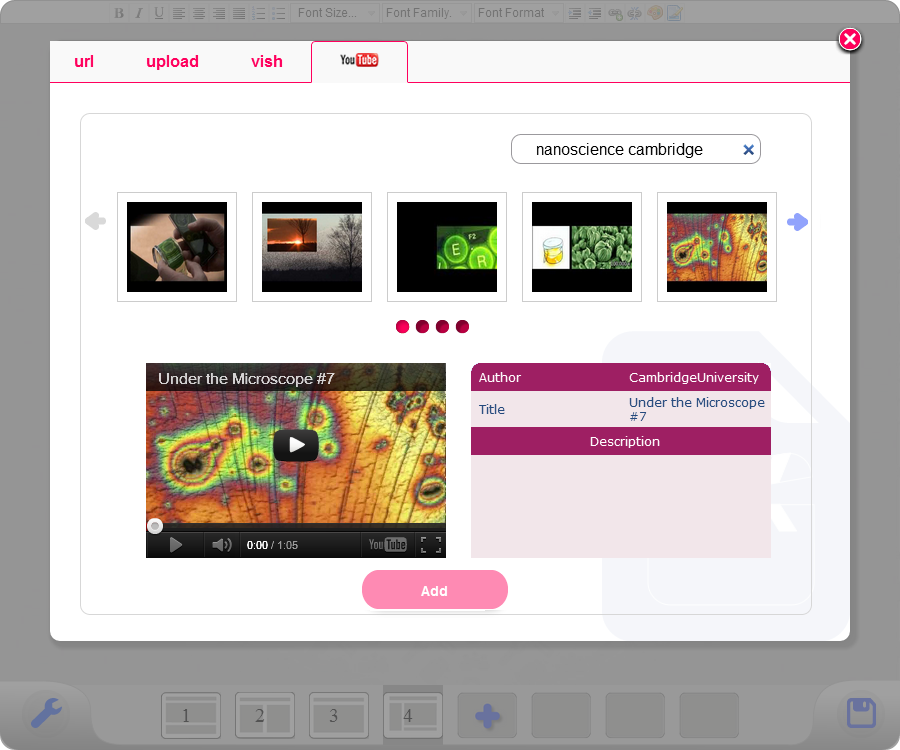Click the YouTube logo in the video player
The image size is (900, 750).
[387, 545]
